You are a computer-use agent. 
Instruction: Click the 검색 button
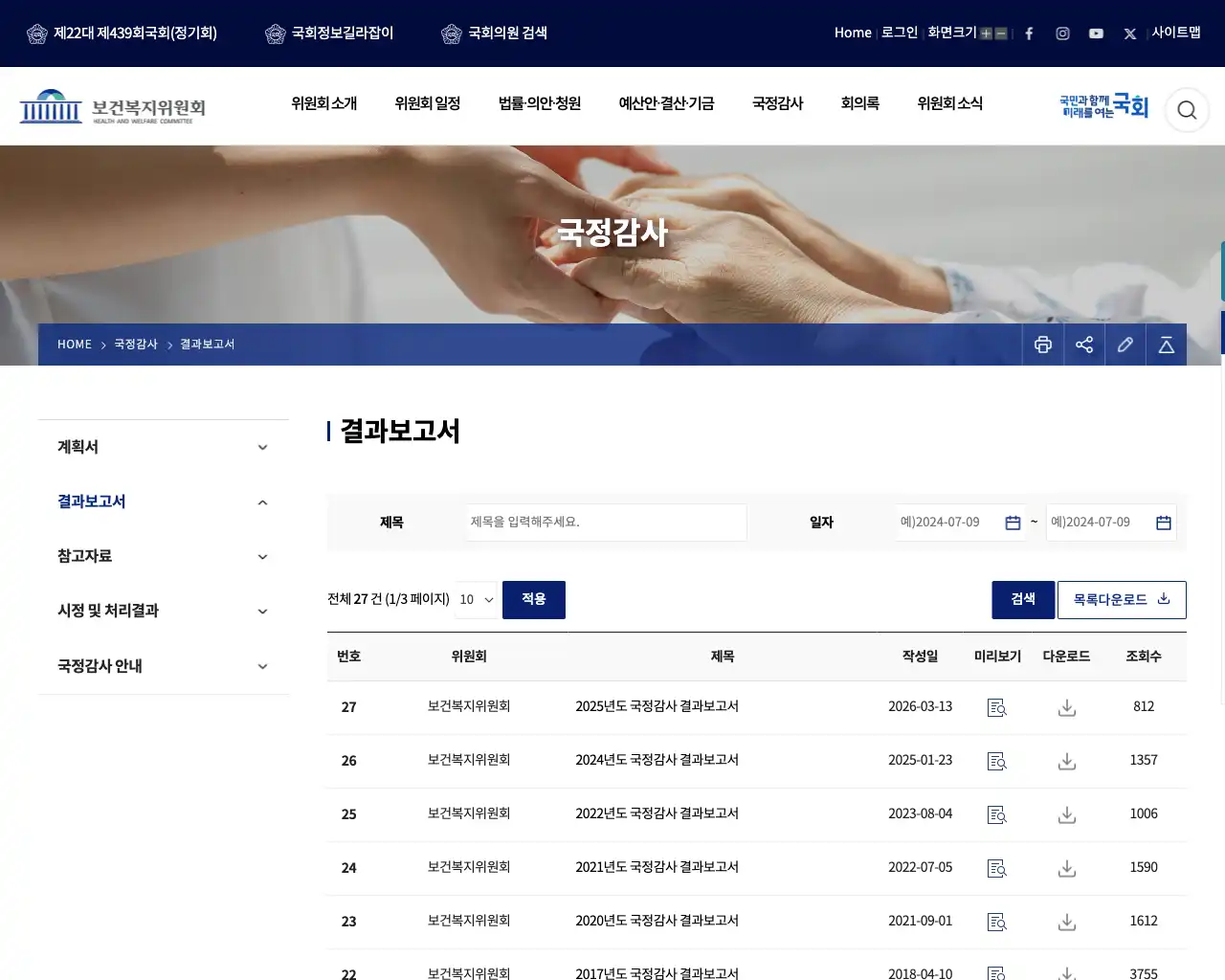click(x=1023, y=599)
